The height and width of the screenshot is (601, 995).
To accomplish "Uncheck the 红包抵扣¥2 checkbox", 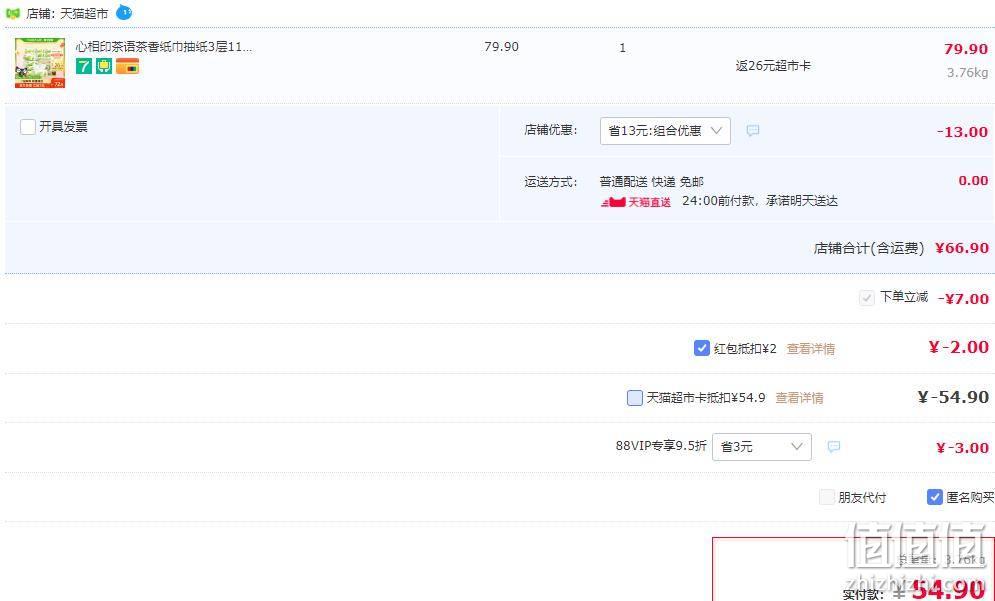I will click(x=701, y=348).
